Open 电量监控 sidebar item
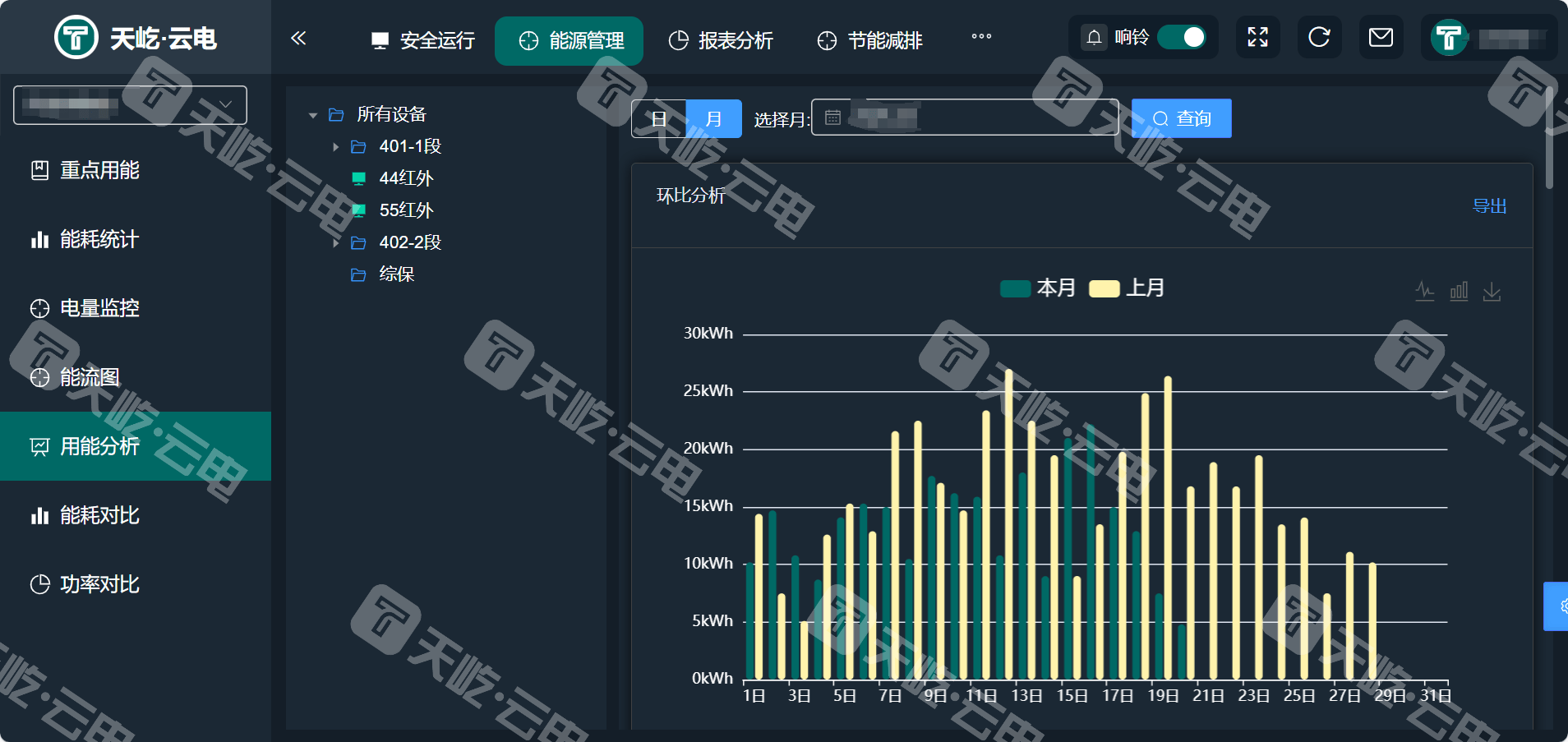Viewport: 1568px width, 742px height. pos(136,308)
